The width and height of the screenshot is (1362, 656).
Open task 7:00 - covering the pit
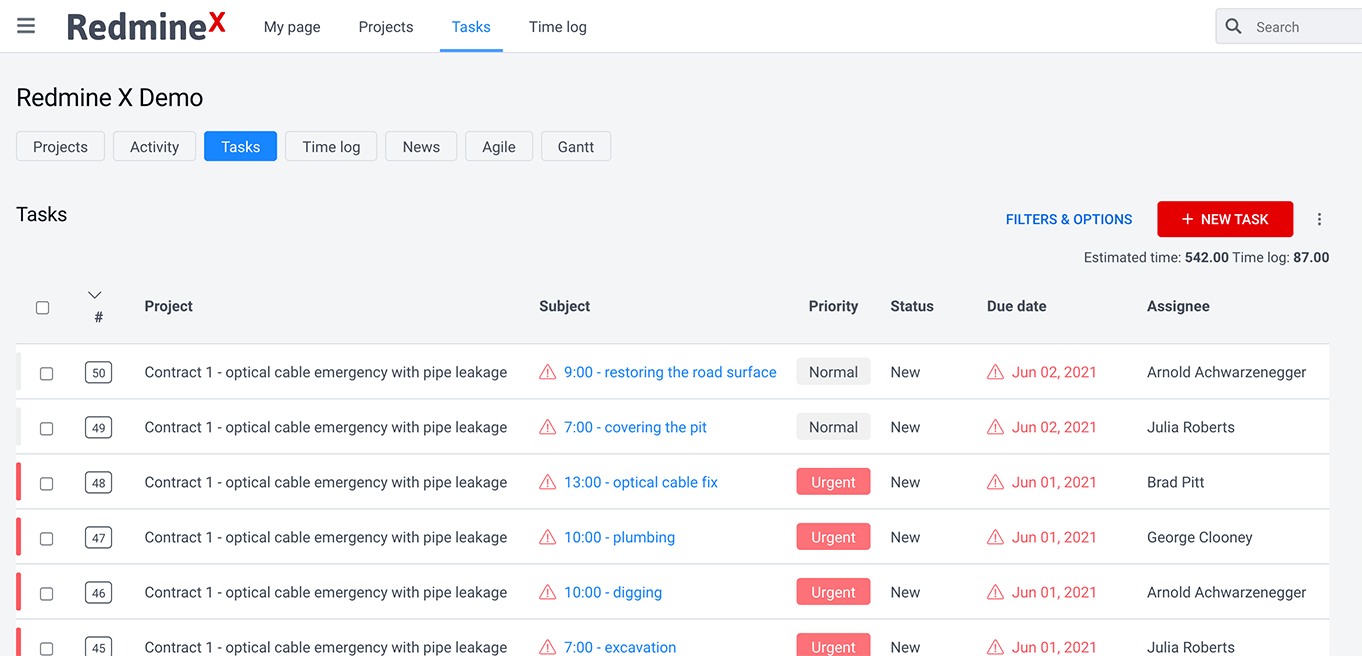(x=635, y=427)
